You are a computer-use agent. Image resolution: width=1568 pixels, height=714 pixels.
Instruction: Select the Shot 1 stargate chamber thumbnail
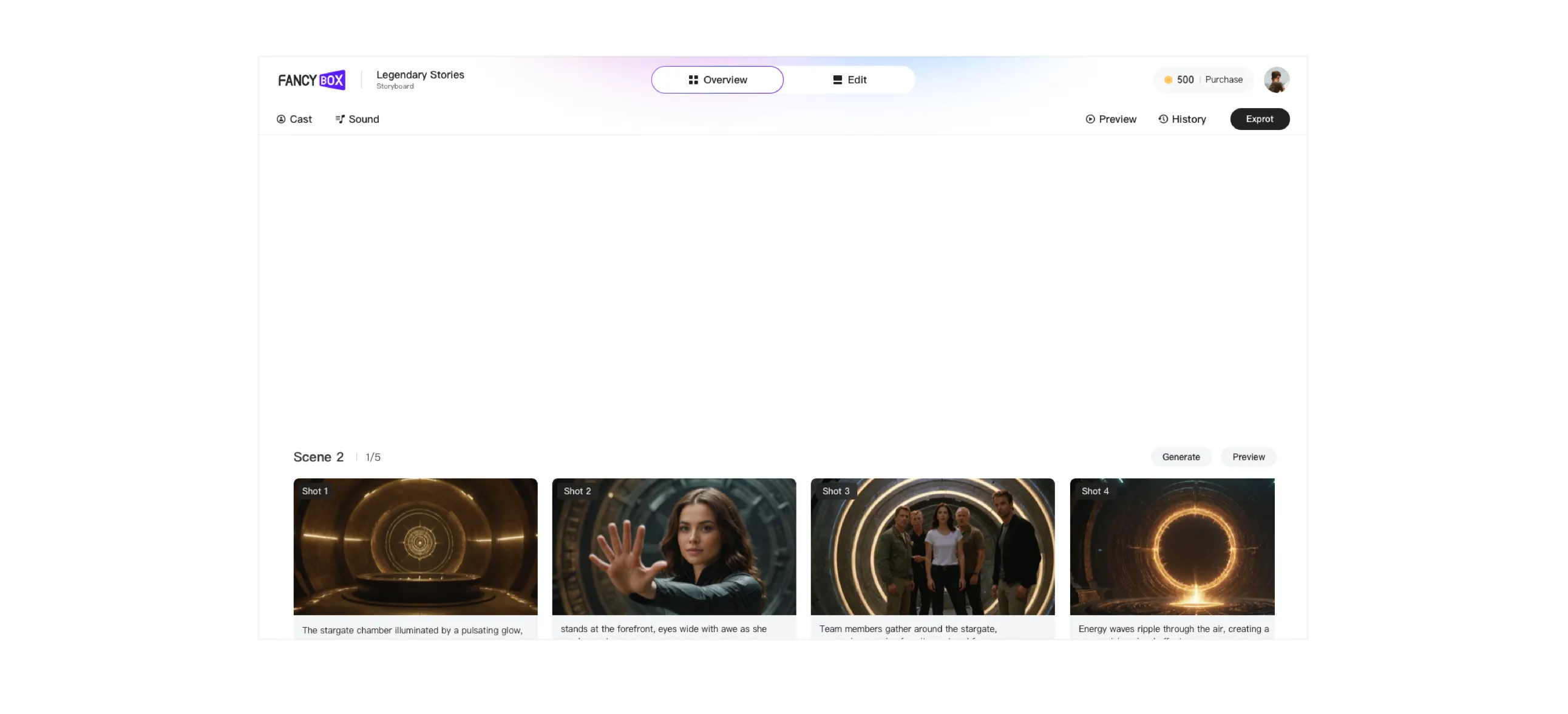coord(415,546)
